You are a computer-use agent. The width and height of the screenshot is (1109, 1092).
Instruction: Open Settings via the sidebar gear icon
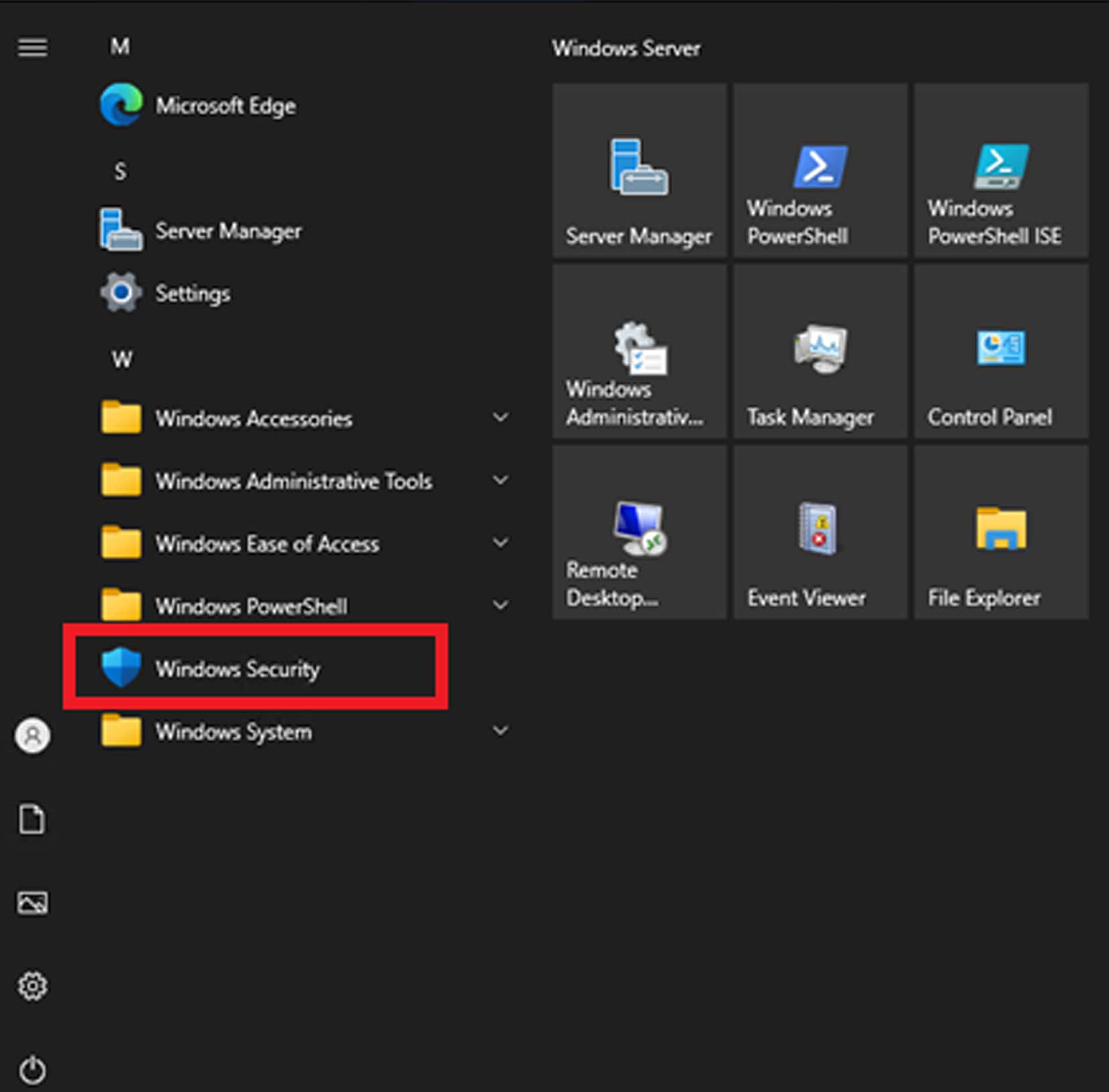32,985
